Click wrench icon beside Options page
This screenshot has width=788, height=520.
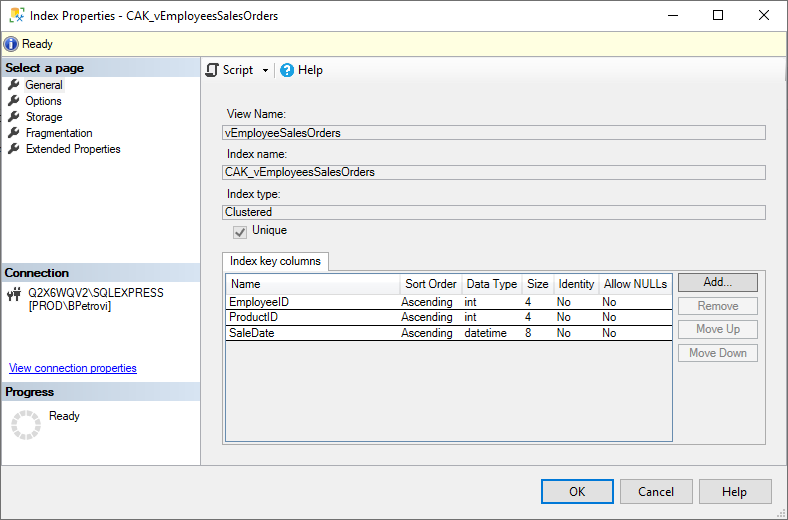[14, 100]
